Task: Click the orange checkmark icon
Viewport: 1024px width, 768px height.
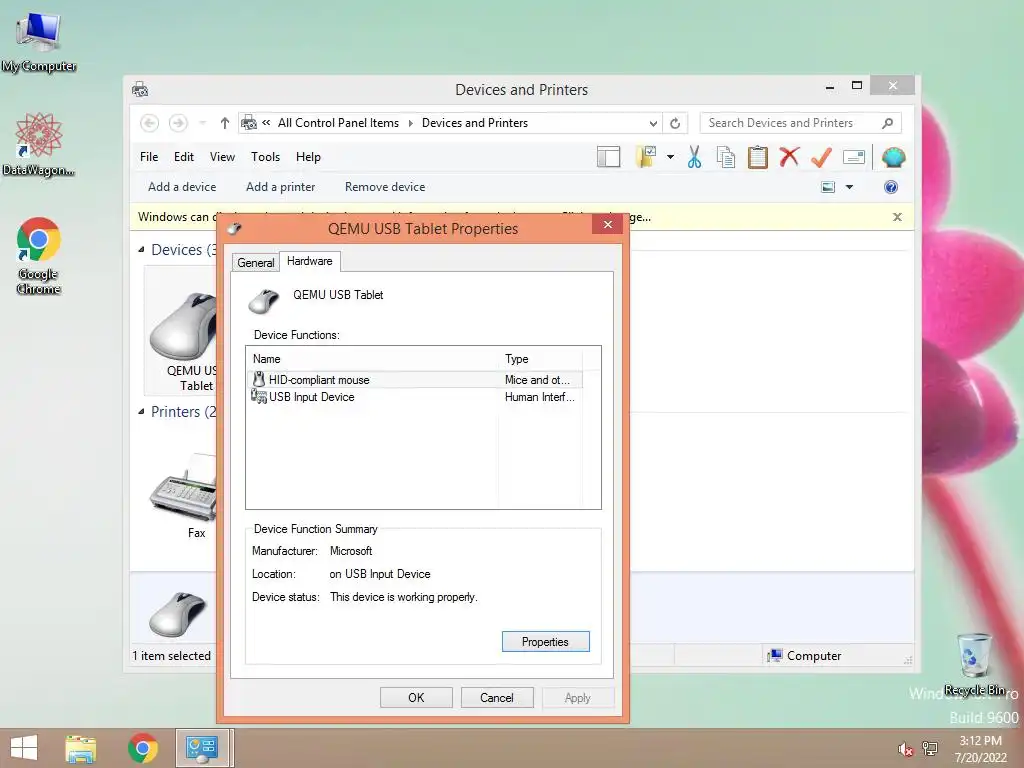Action: 821,157
